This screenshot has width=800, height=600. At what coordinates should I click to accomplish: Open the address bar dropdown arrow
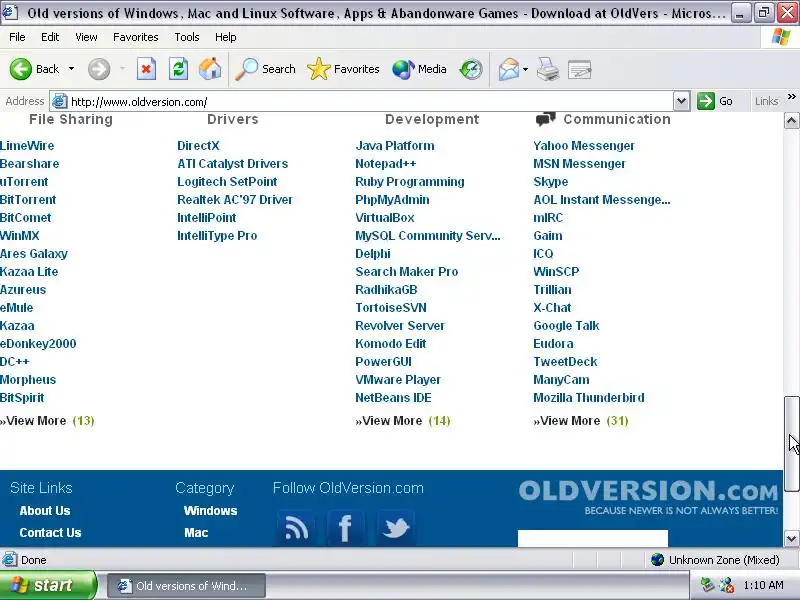click(681, 101)
